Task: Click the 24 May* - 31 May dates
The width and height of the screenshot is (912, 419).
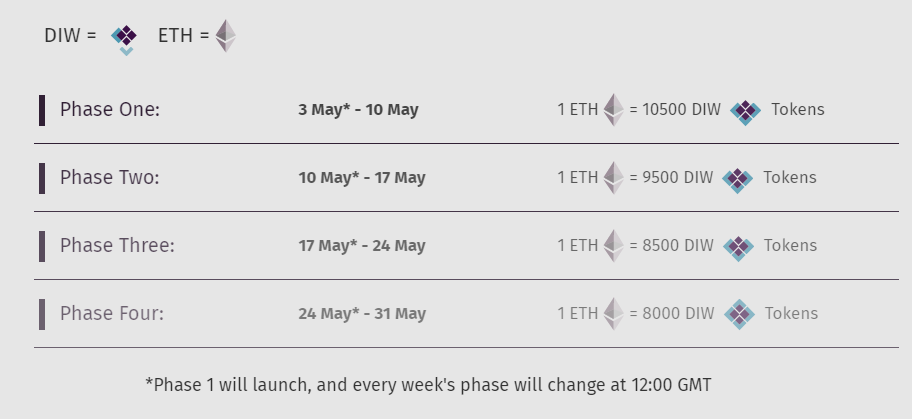Action: pos(362,314)
